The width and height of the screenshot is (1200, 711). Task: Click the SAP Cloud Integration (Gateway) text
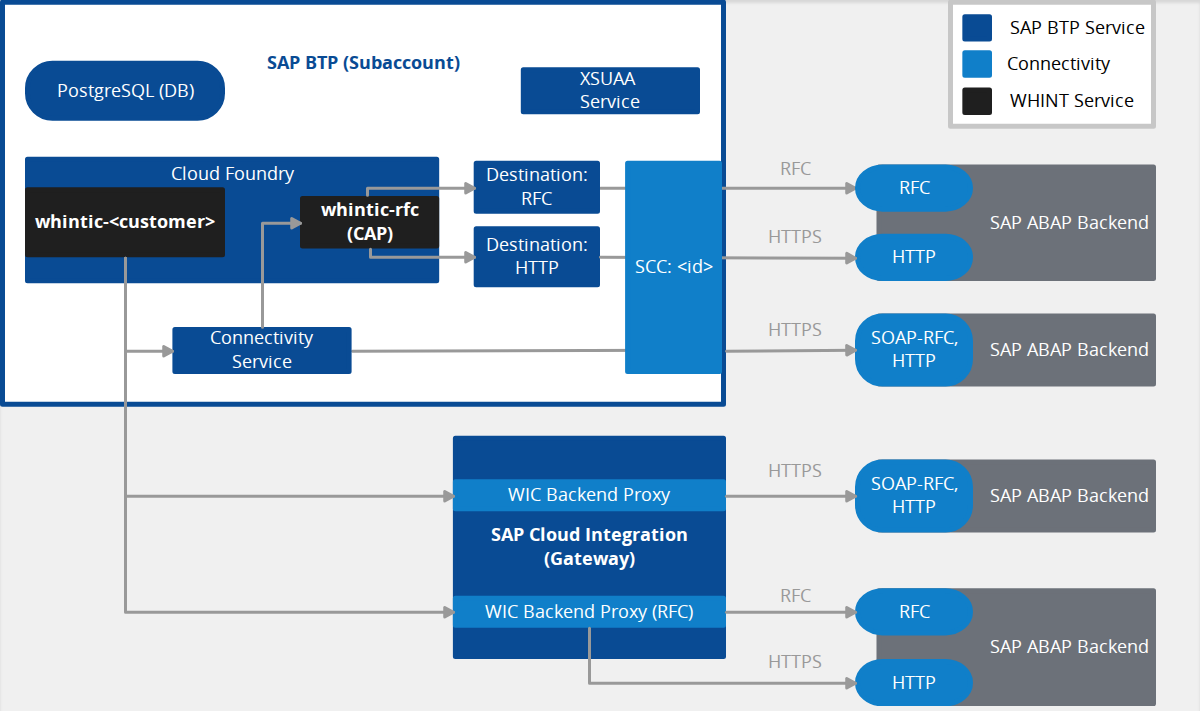click(589, 547)
